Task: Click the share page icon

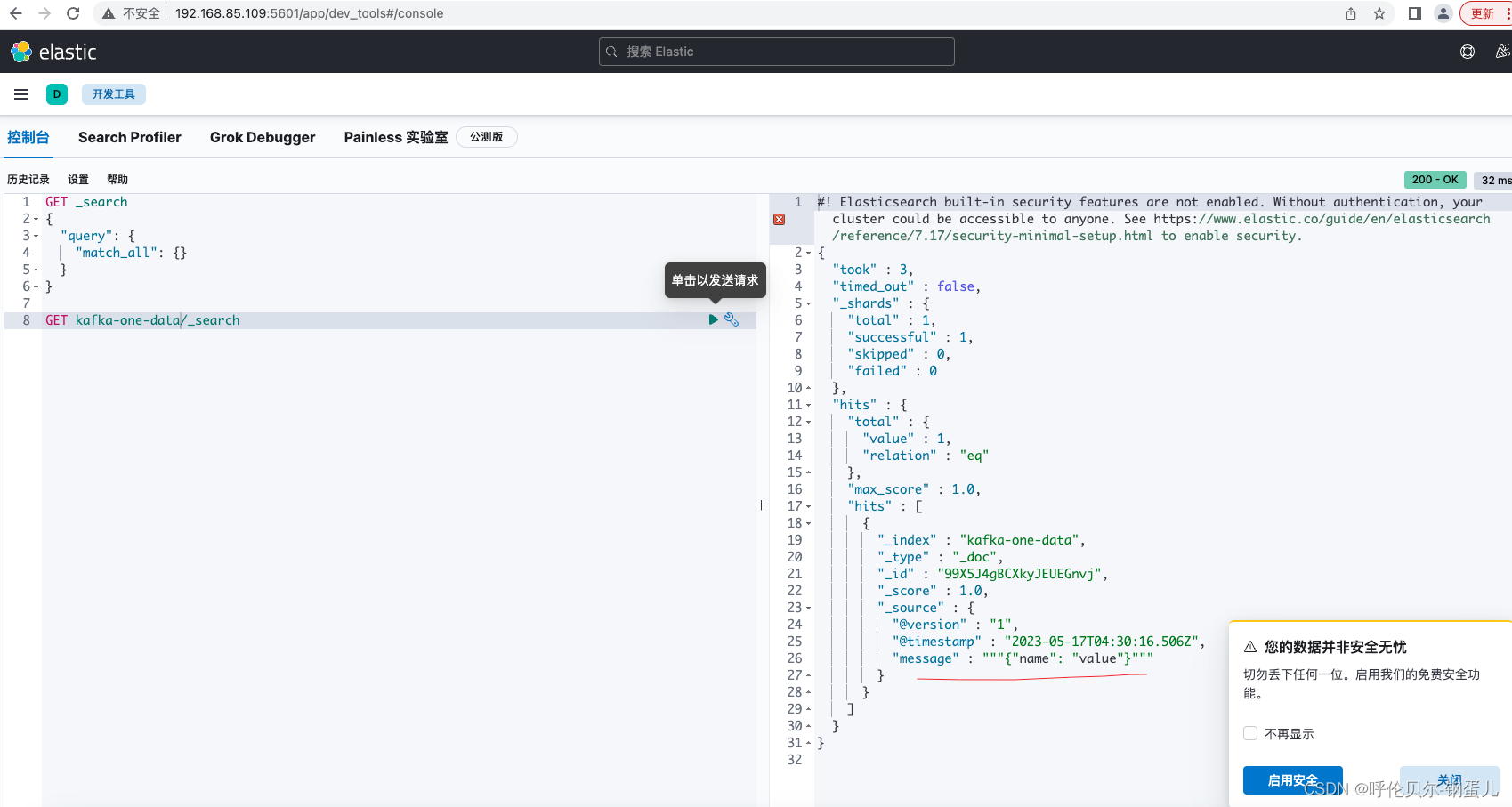Action: [1351, 13]
